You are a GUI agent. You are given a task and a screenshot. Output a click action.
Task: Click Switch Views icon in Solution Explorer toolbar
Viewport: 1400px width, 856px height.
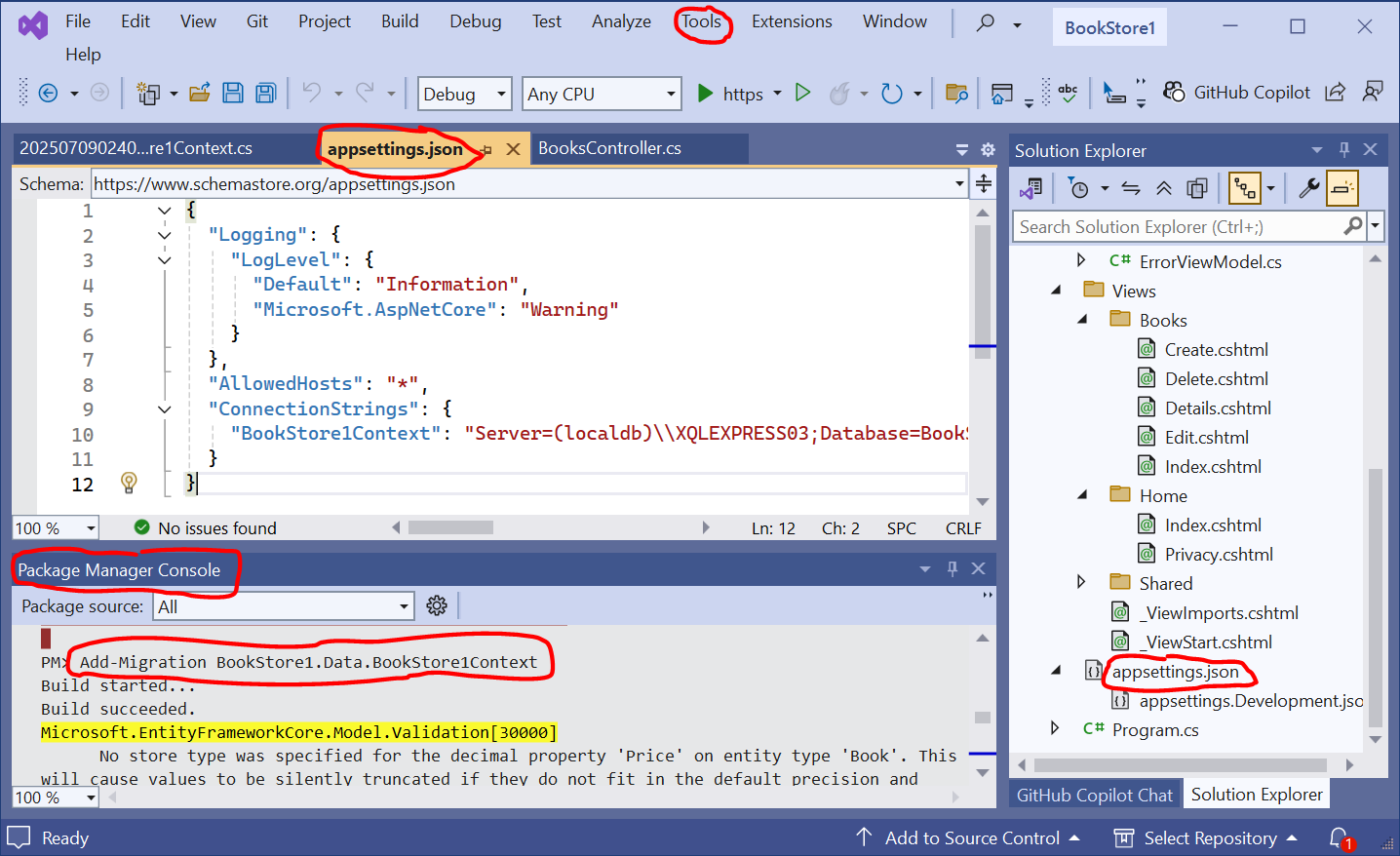pos(1031,188)
